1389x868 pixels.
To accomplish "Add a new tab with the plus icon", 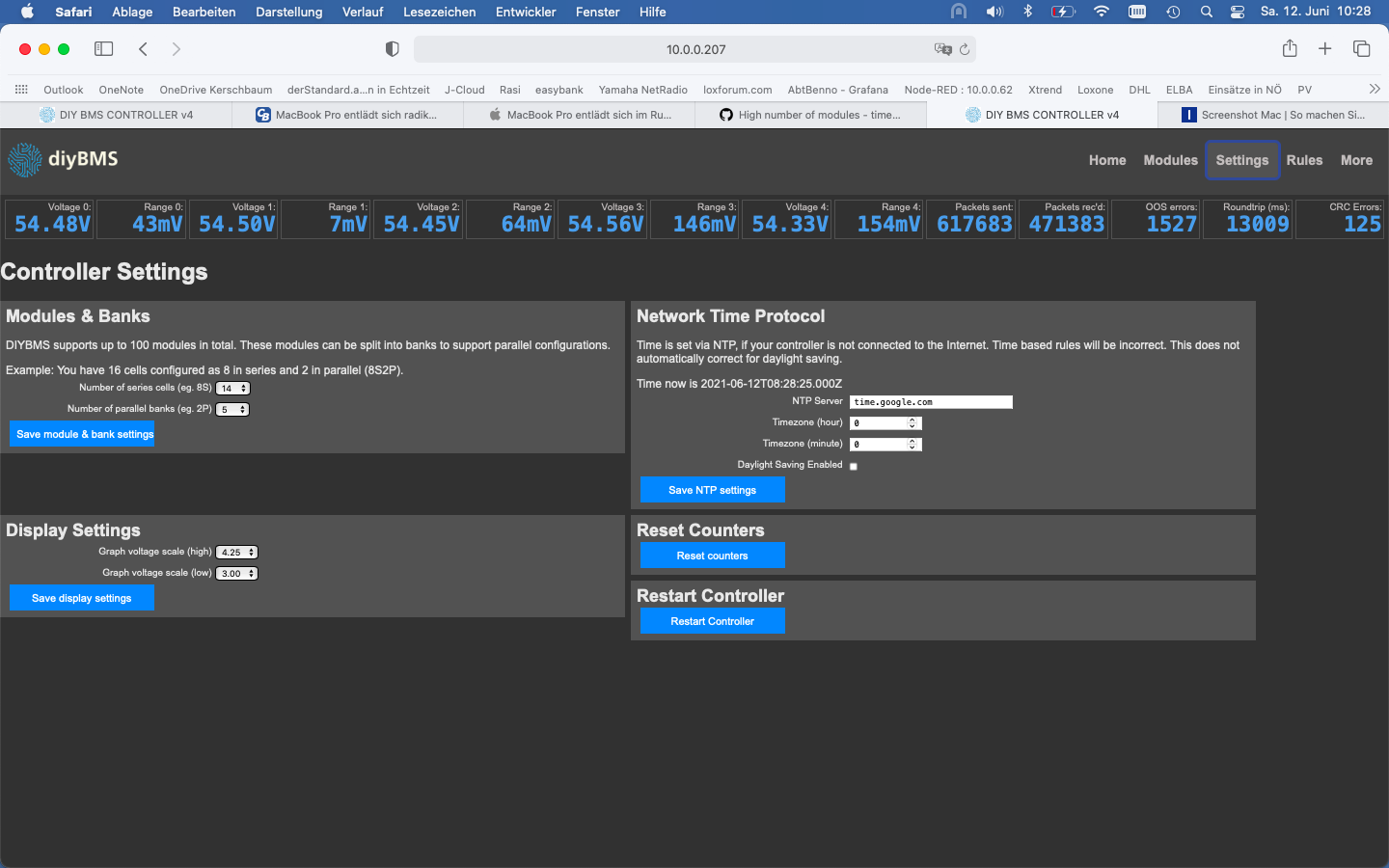I will [x=1325, y=48].
